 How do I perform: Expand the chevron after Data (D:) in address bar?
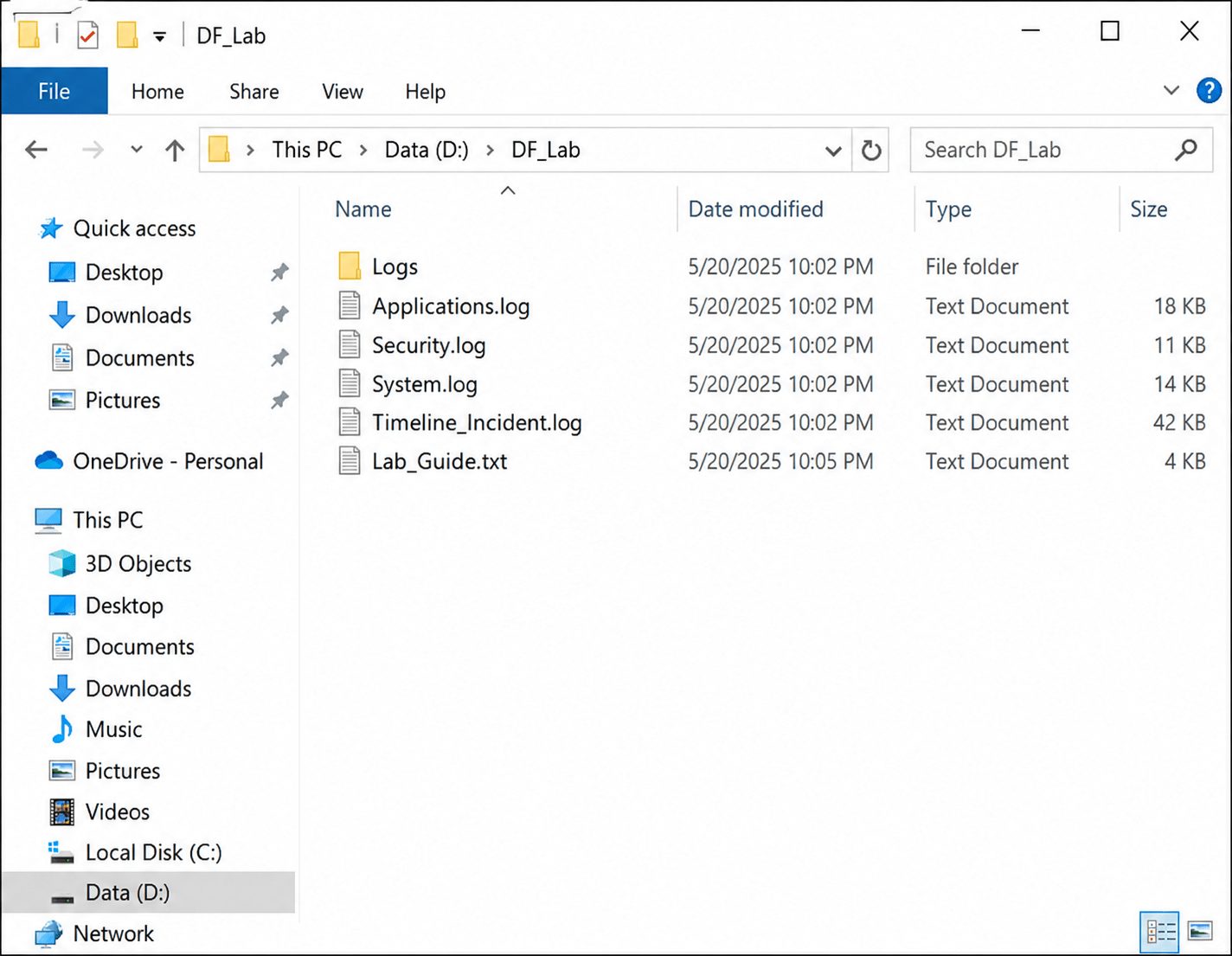[x=490, y=151]
